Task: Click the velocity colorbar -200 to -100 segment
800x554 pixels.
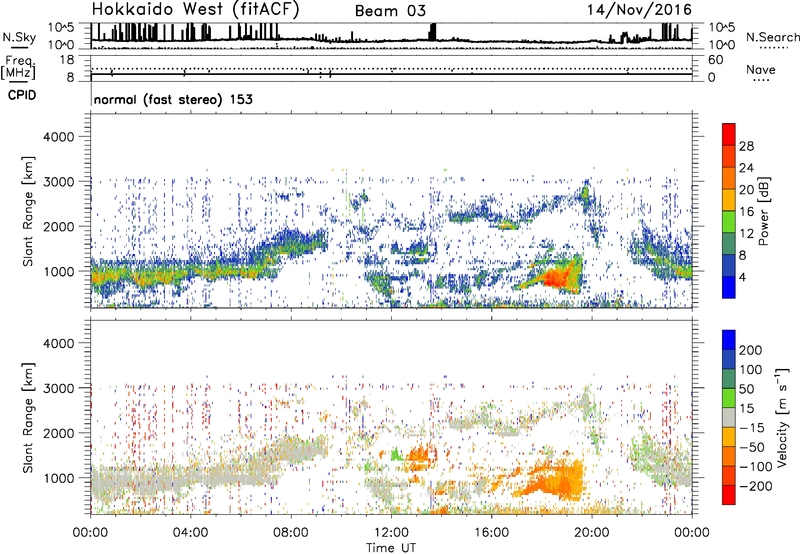Action: (x=729, y=475)
